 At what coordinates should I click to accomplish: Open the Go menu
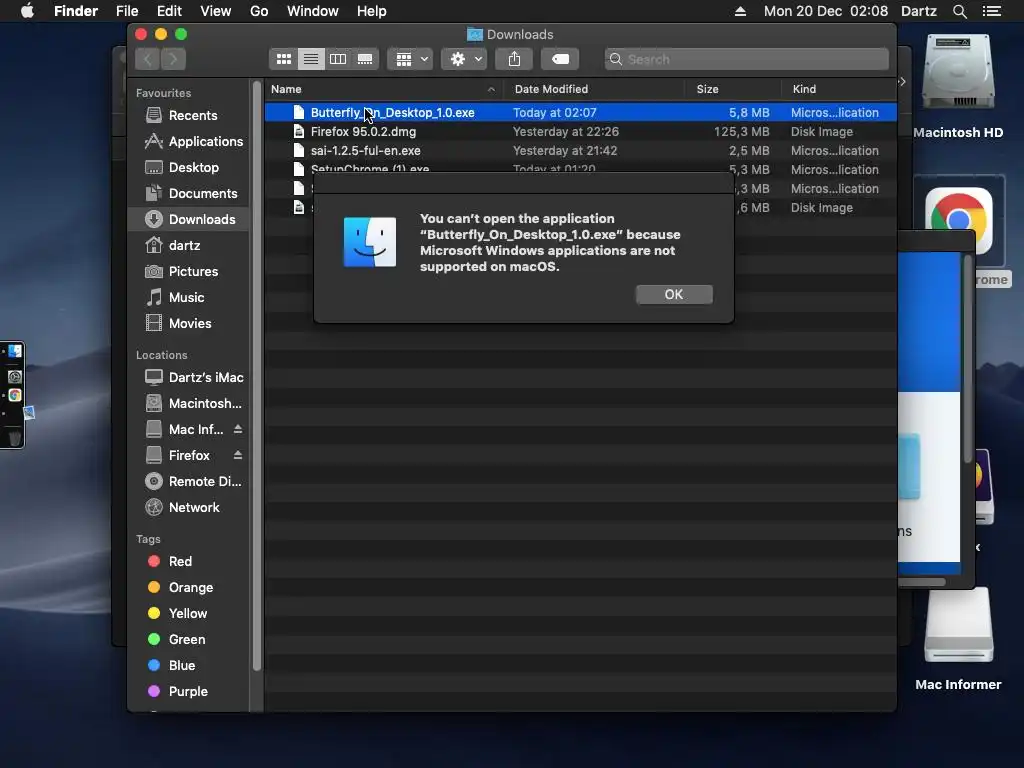pyautogui.click(x=259, y=11)
